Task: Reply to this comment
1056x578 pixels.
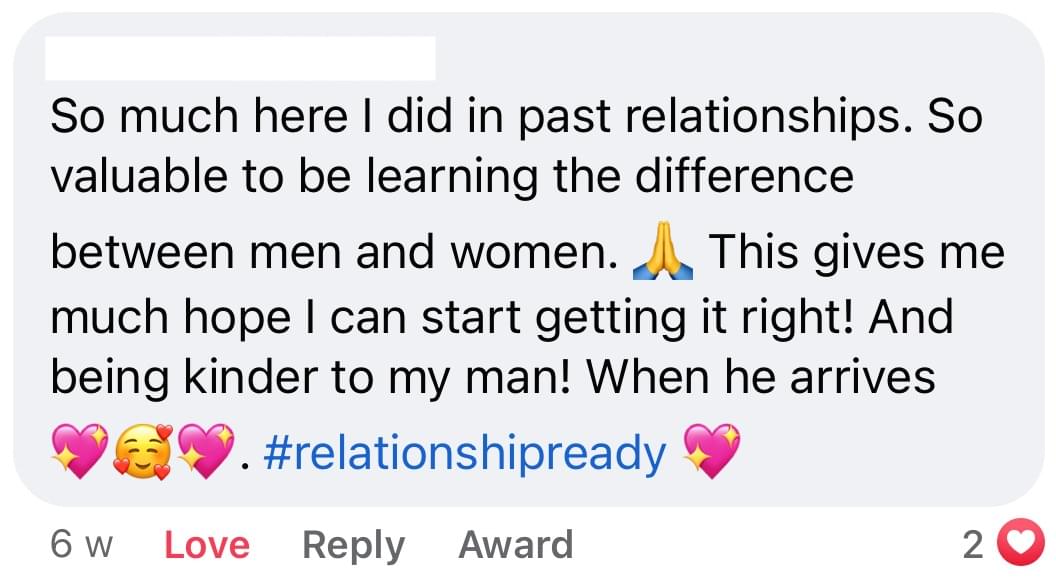Action: point(353,545)
